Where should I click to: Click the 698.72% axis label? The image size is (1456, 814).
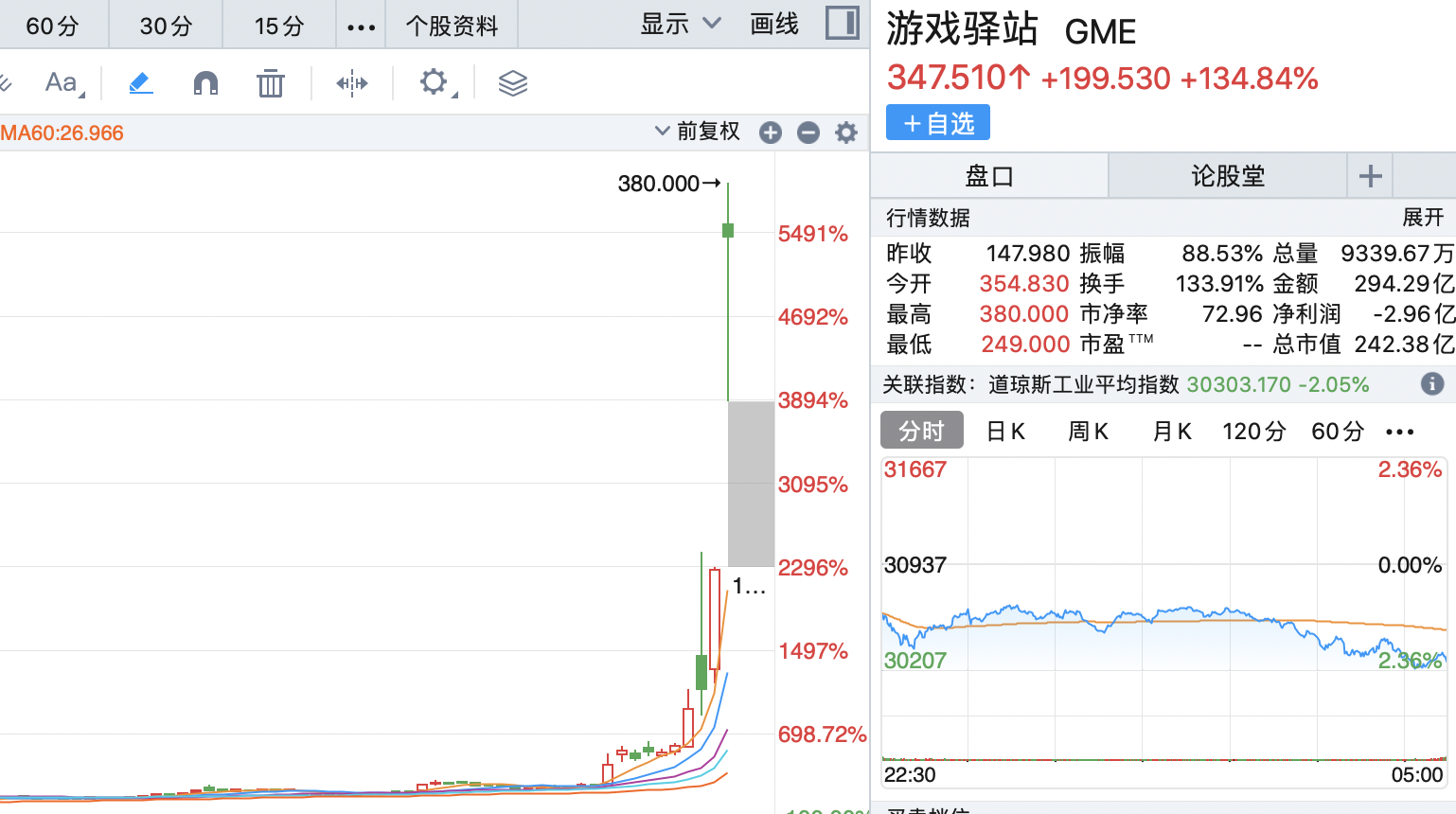pyautogui.click(x=822, y=734)
